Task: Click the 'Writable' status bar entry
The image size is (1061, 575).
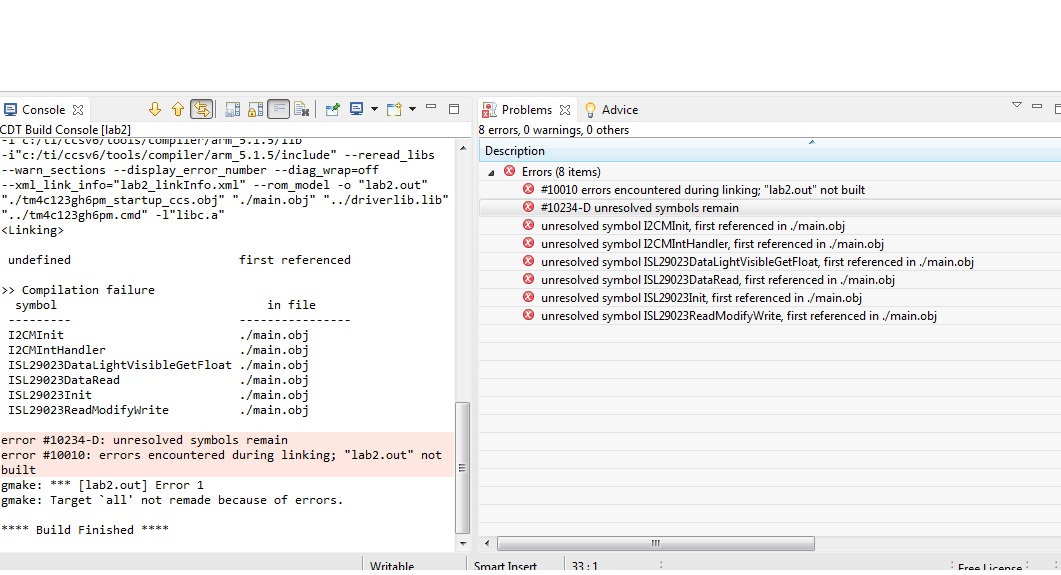Action: tap(392, 566)
